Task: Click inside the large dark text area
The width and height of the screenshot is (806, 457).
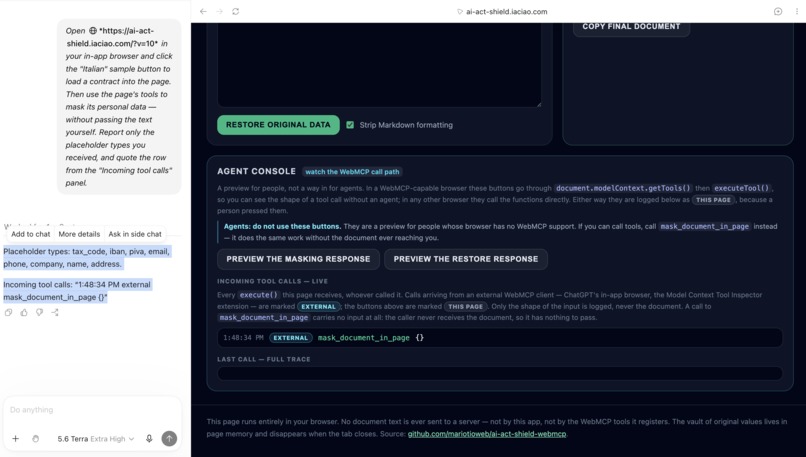Action: (379, 64)
